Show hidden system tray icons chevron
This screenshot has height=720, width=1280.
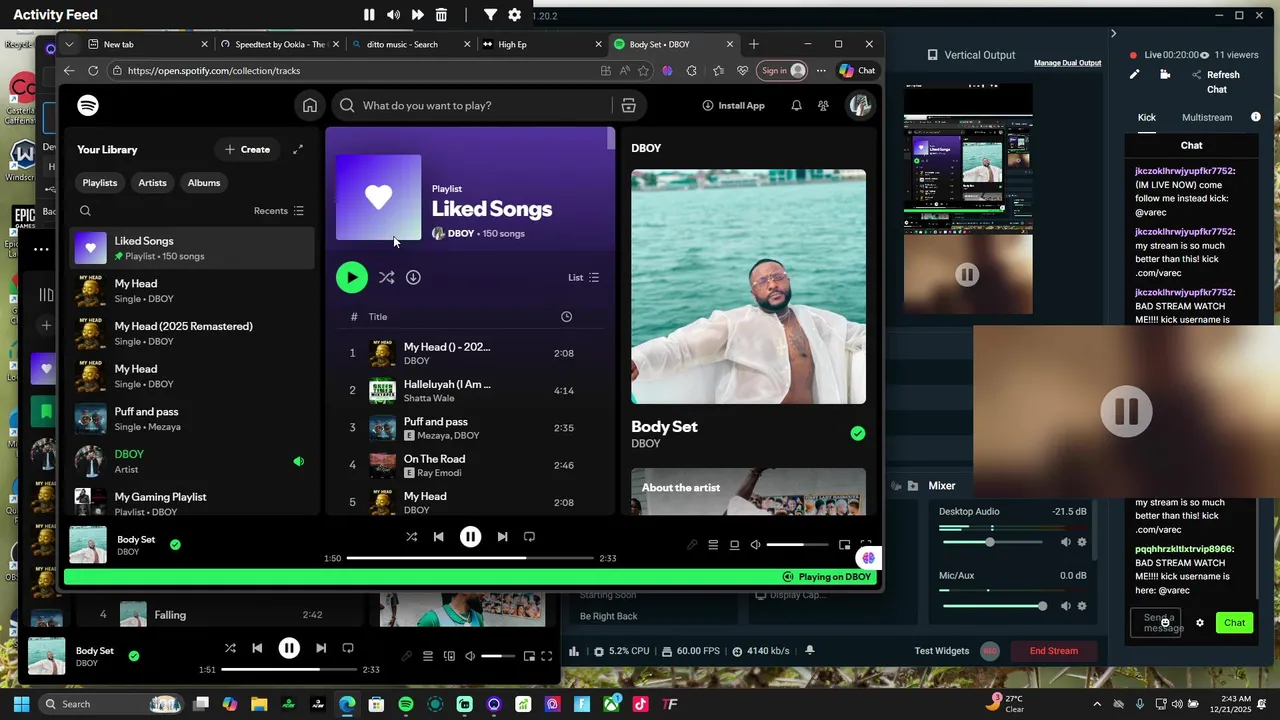pos(1097,704)
